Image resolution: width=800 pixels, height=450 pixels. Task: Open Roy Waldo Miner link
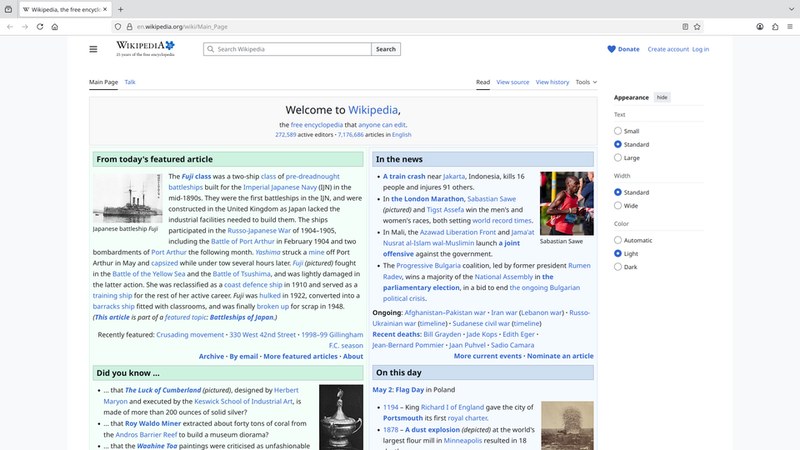153,423
